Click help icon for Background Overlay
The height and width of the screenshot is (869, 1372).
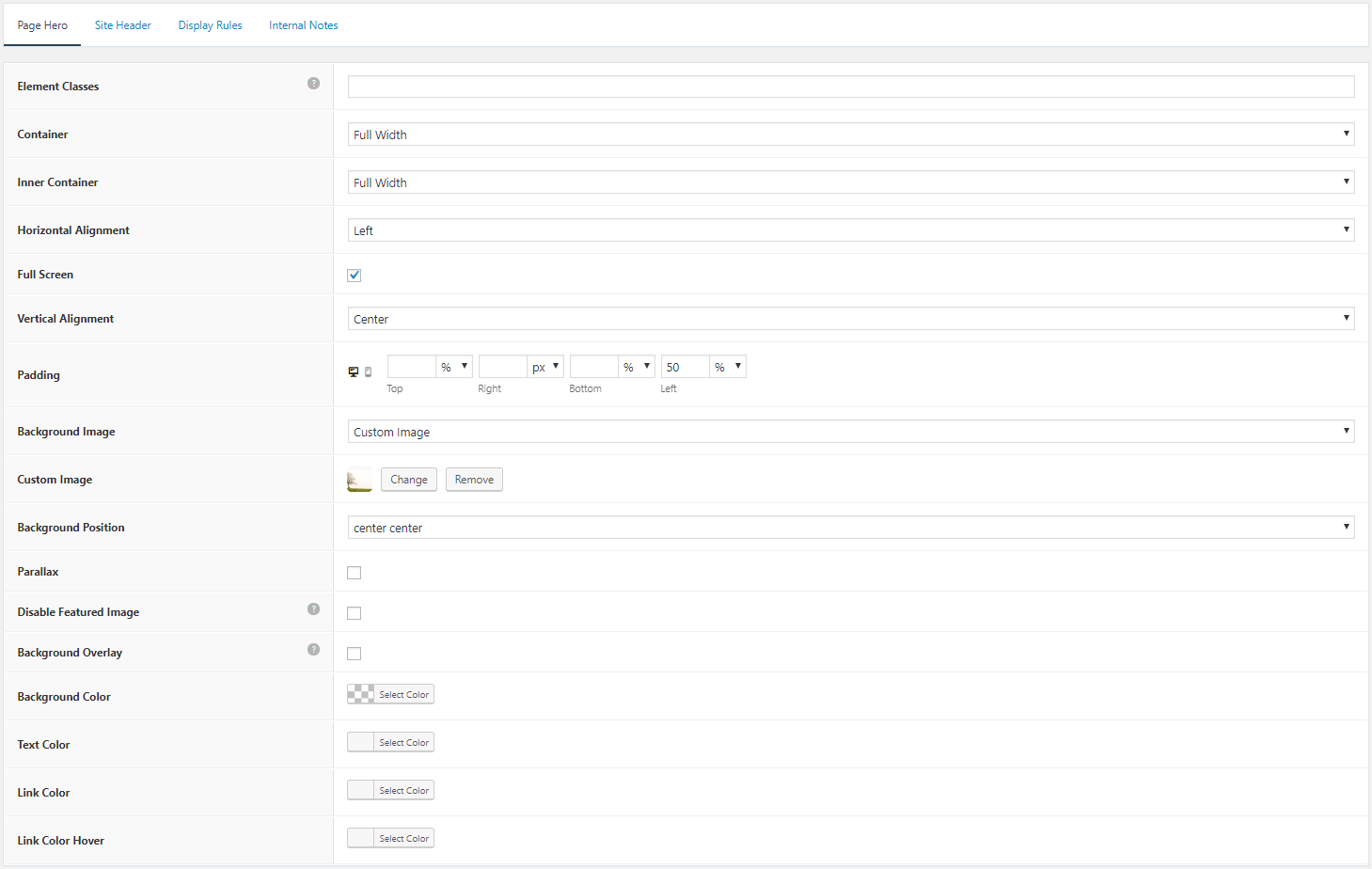coord(313,650)
